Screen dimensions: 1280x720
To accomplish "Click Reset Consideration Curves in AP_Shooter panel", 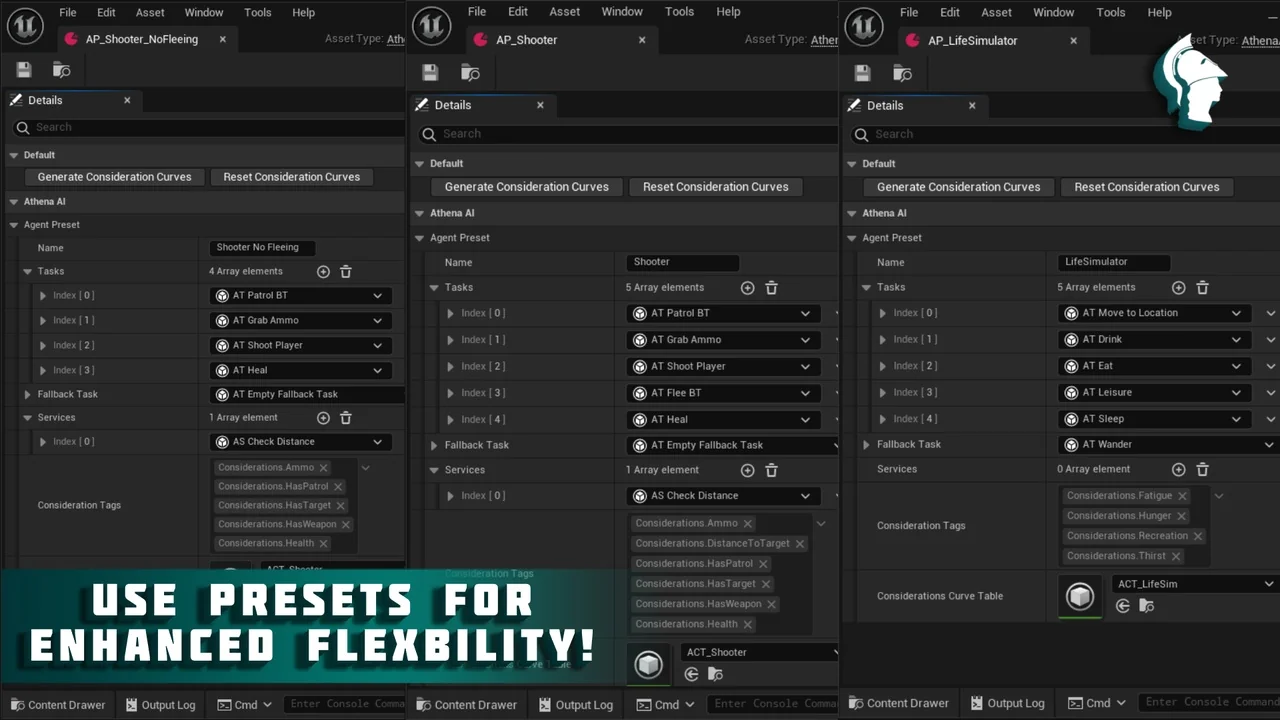I will point(715,187).
